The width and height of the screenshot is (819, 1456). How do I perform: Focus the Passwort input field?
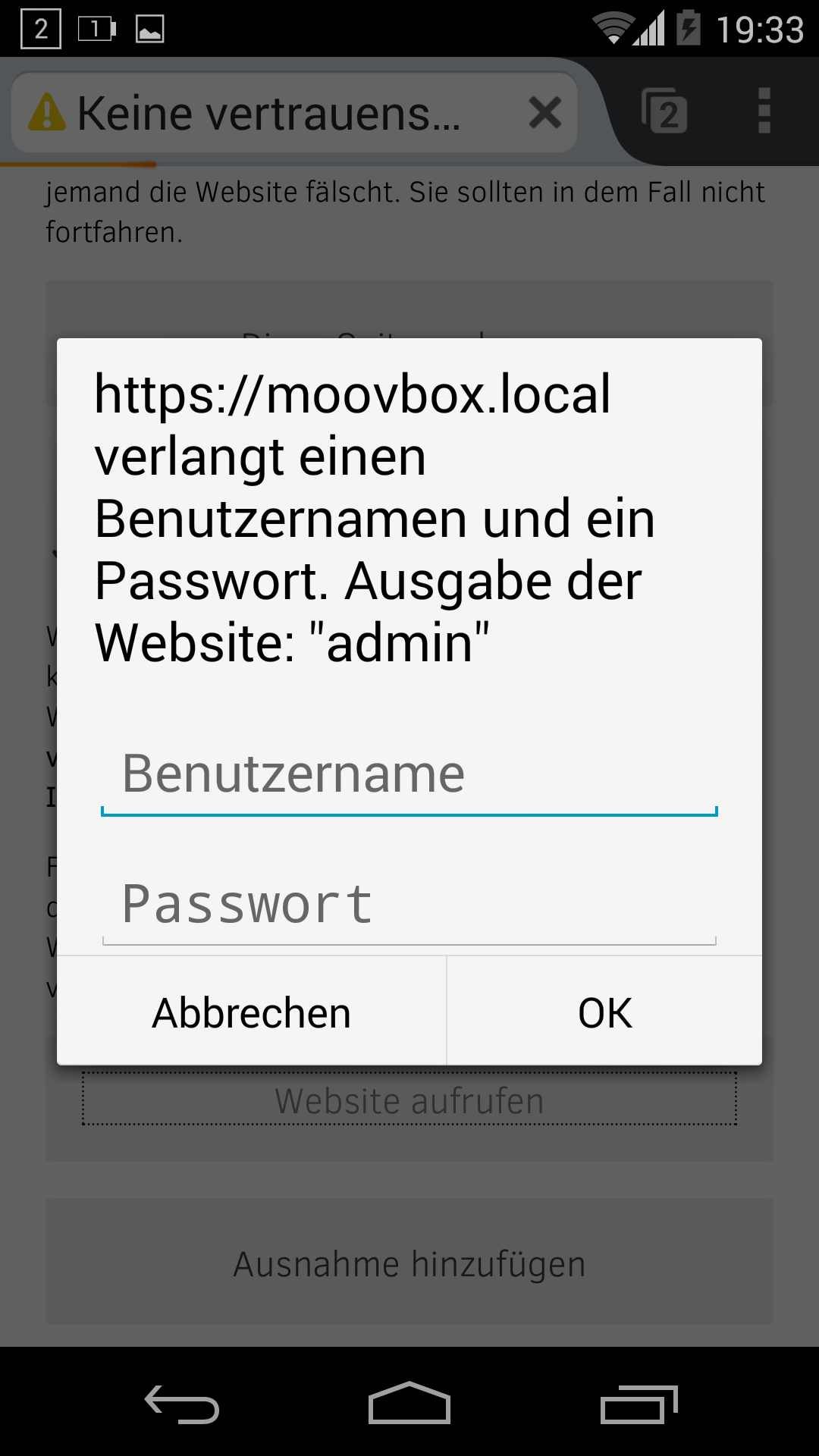pyautogui.click(x=409, y=905)
